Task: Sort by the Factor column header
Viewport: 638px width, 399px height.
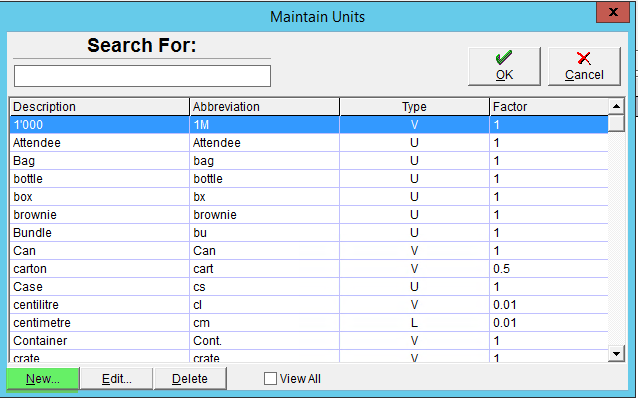Action: (549, 107)
